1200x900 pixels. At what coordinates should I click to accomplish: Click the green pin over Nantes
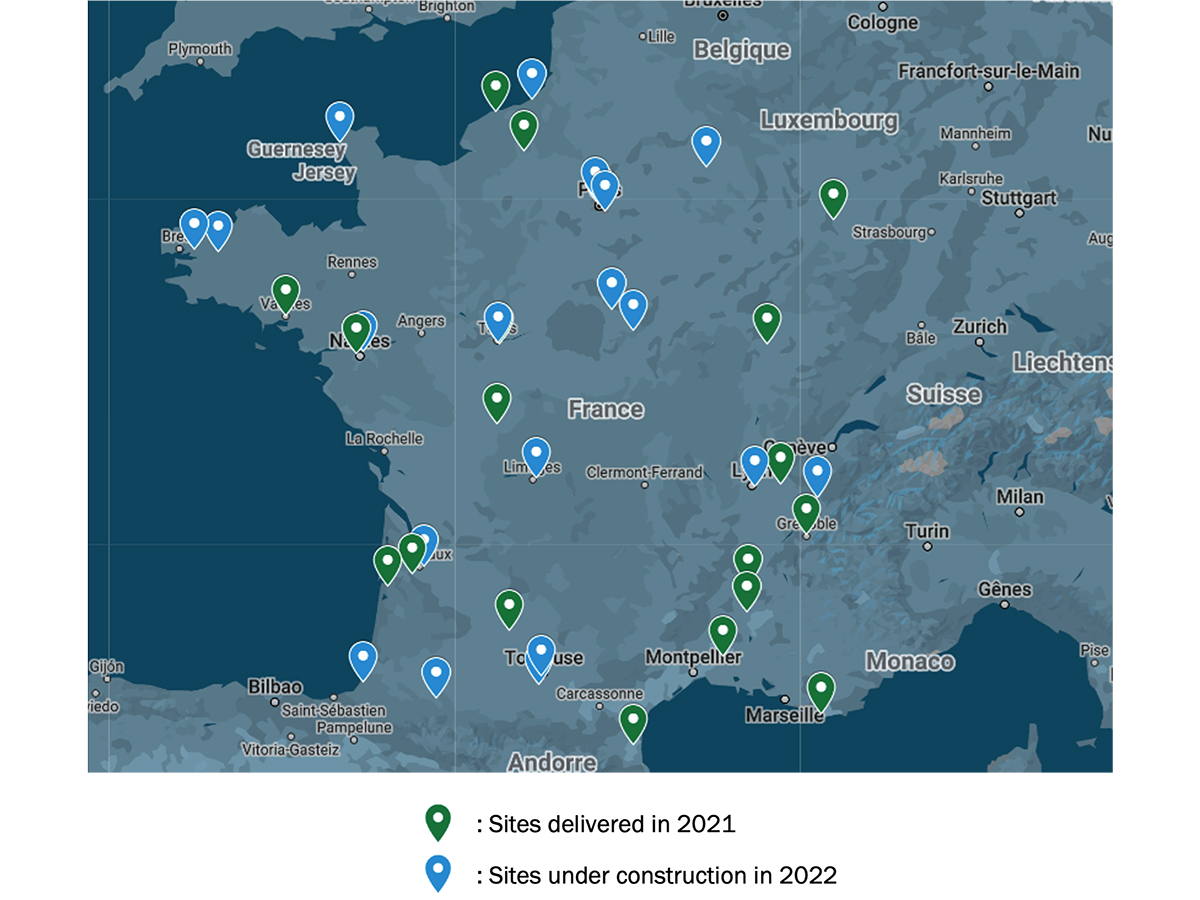click(x=355, y=333)
